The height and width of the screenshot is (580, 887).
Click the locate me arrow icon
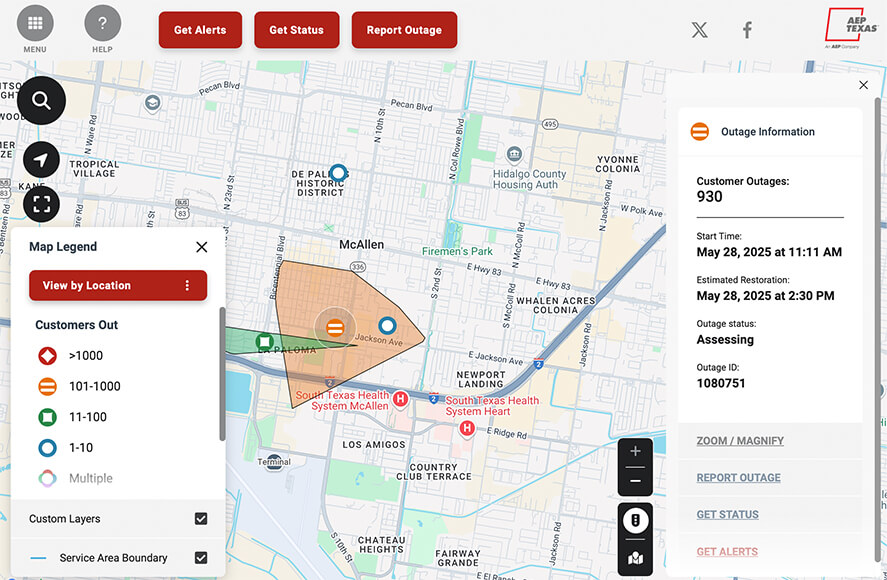pos(41,159)
